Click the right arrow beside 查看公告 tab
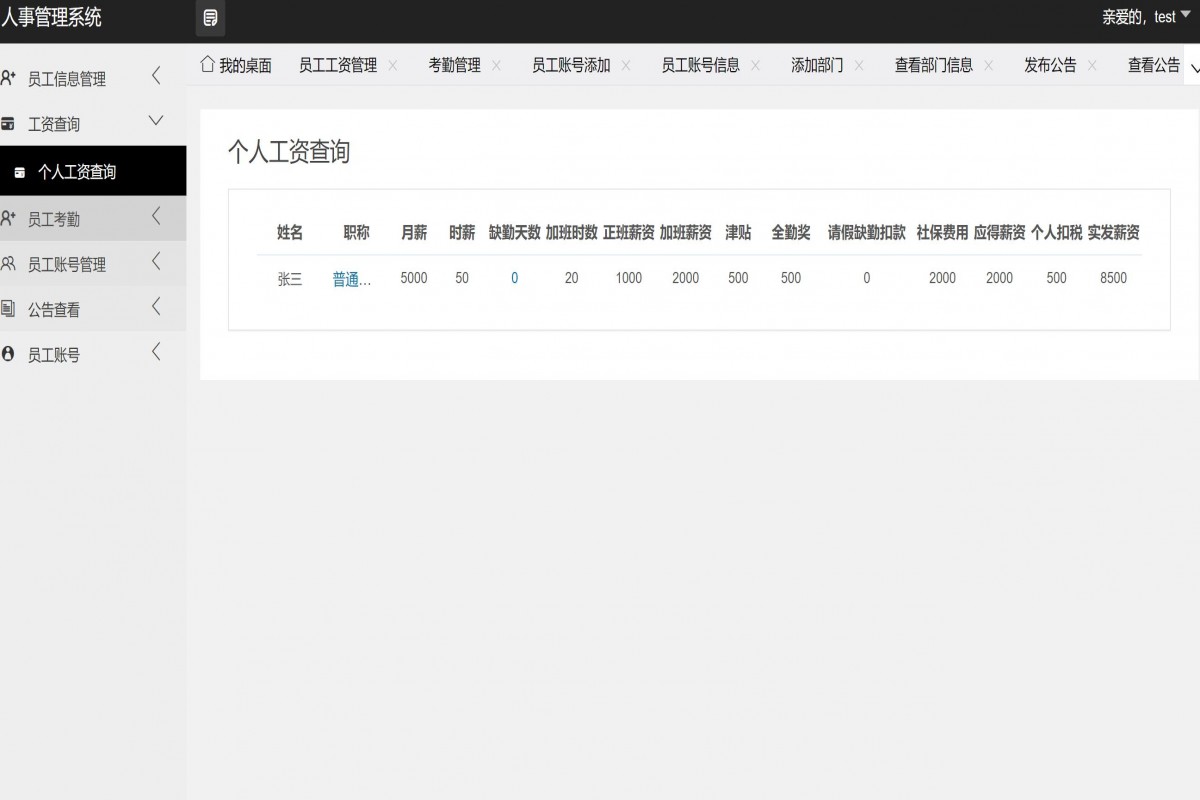The image size is (1200, 800). click(x=1196, y=64)
